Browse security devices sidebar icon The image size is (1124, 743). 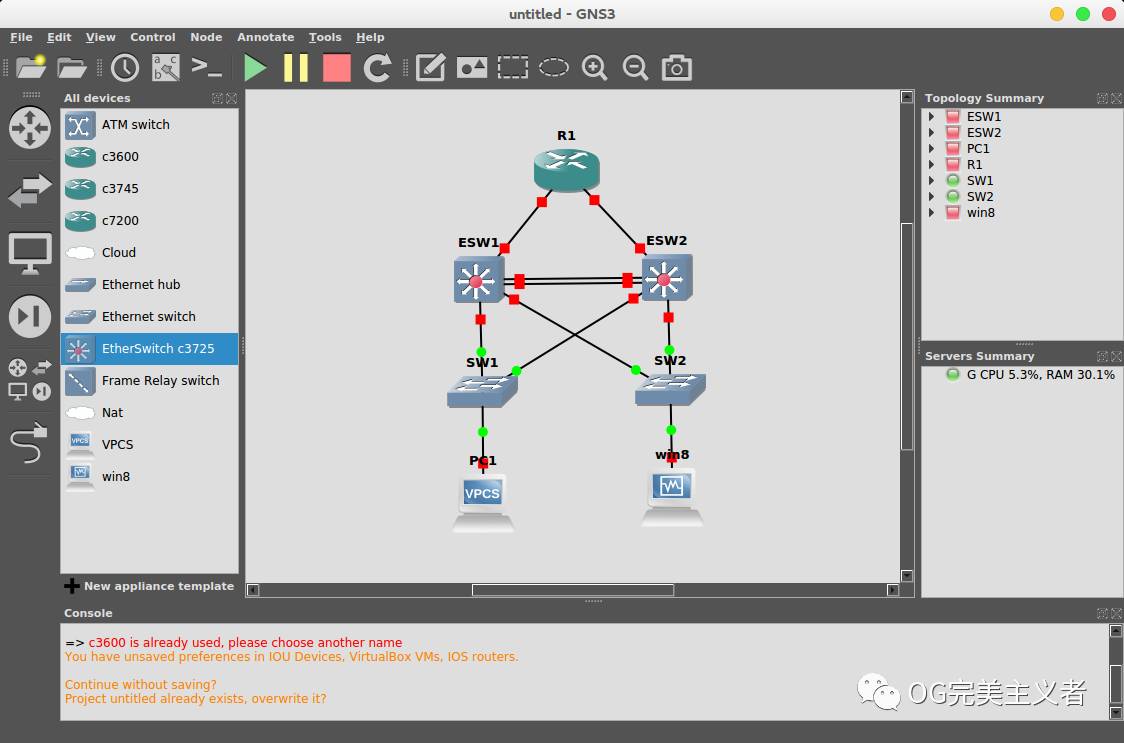pyautogui.click(x=29, y=316)
